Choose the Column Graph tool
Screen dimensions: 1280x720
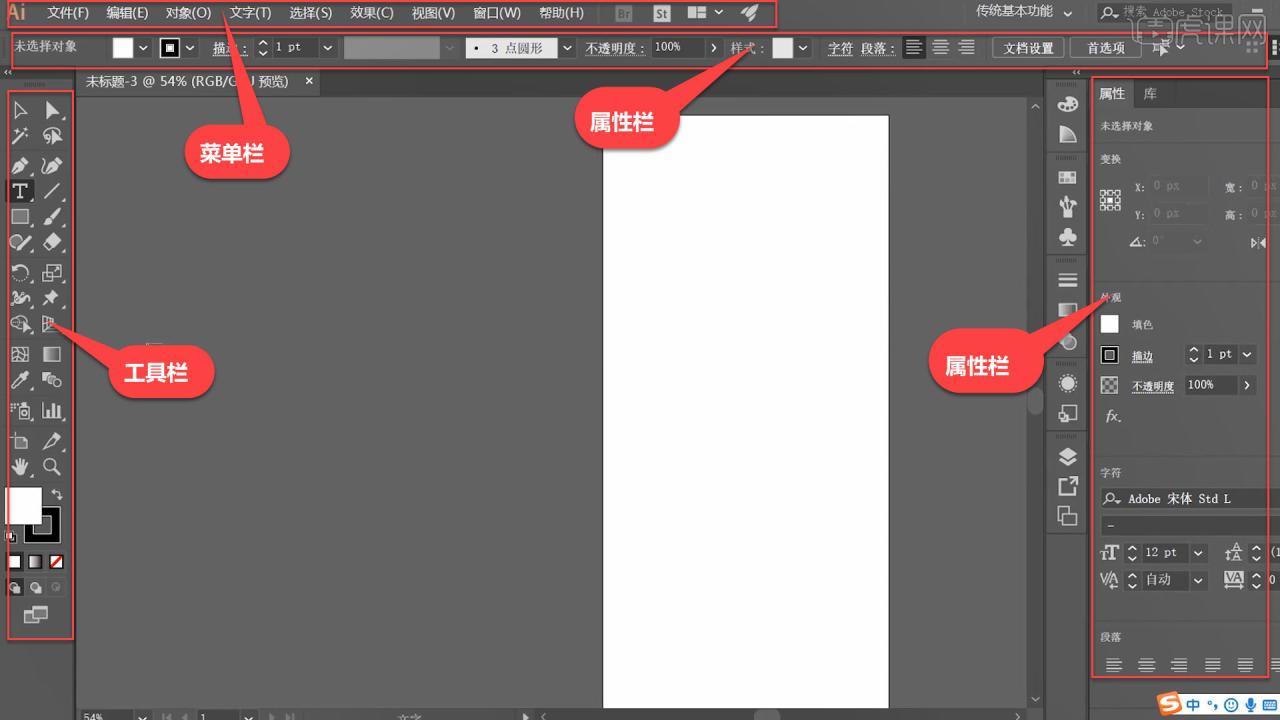click(x=52, y=410)
